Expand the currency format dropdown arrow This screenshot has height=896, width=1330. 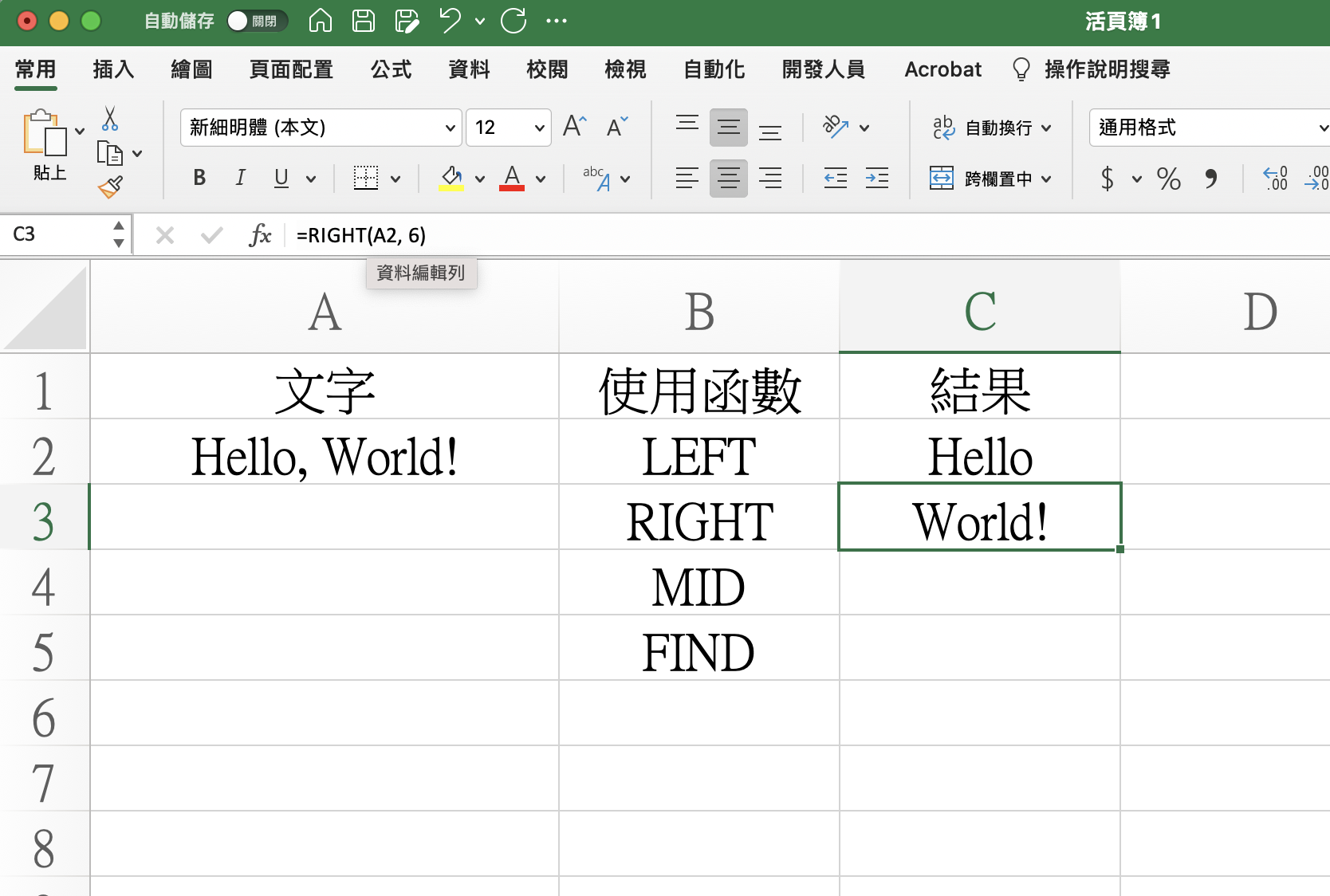click(1137, 179)
